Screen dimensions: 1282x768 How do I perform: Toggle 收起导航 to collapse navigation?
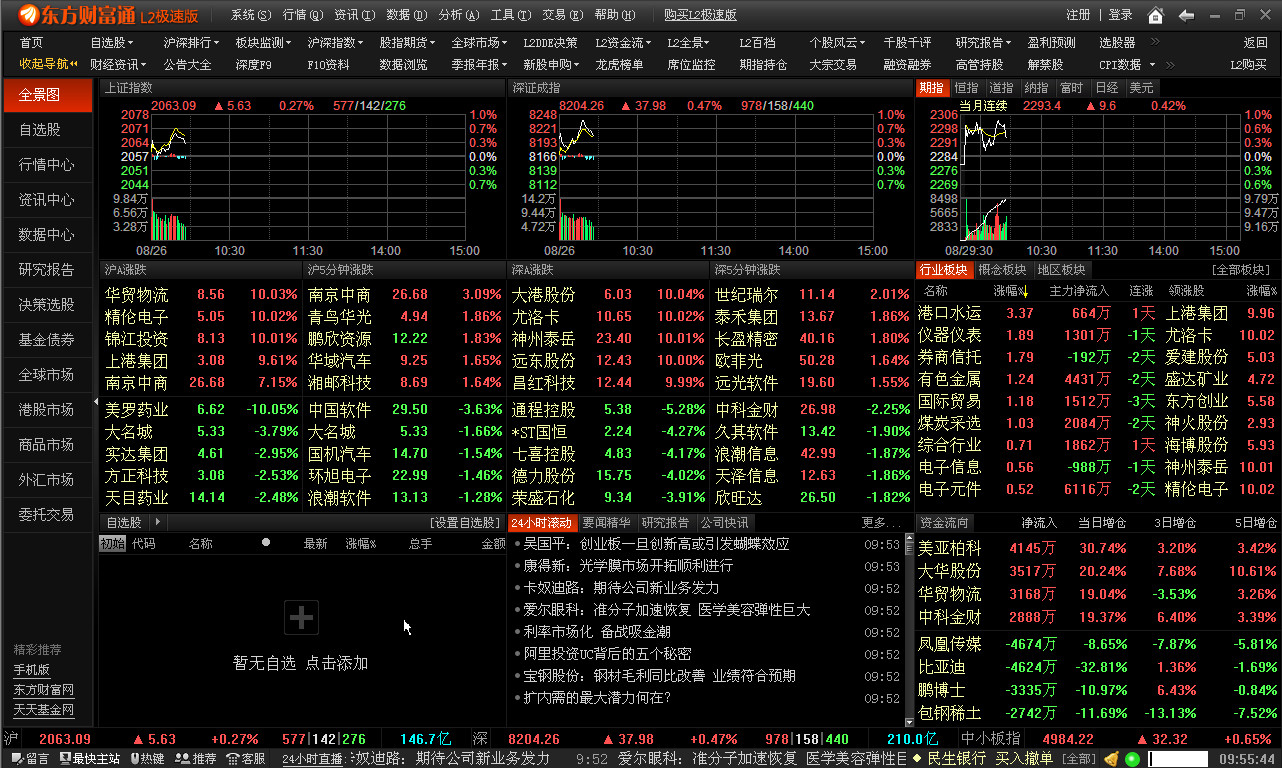tap(47, 65)
